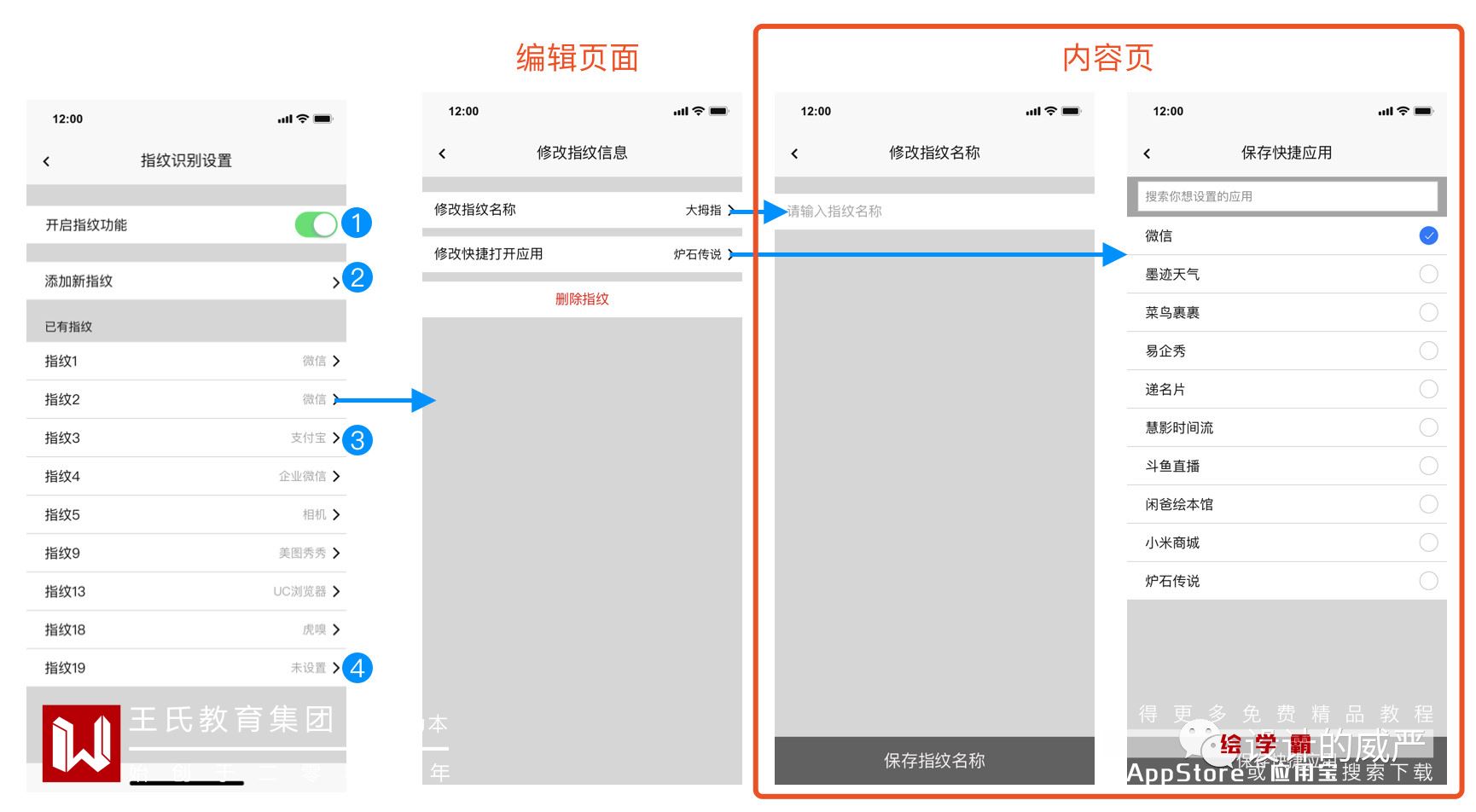
Task: Choose 递名片 radio button
Action: 1428,389
